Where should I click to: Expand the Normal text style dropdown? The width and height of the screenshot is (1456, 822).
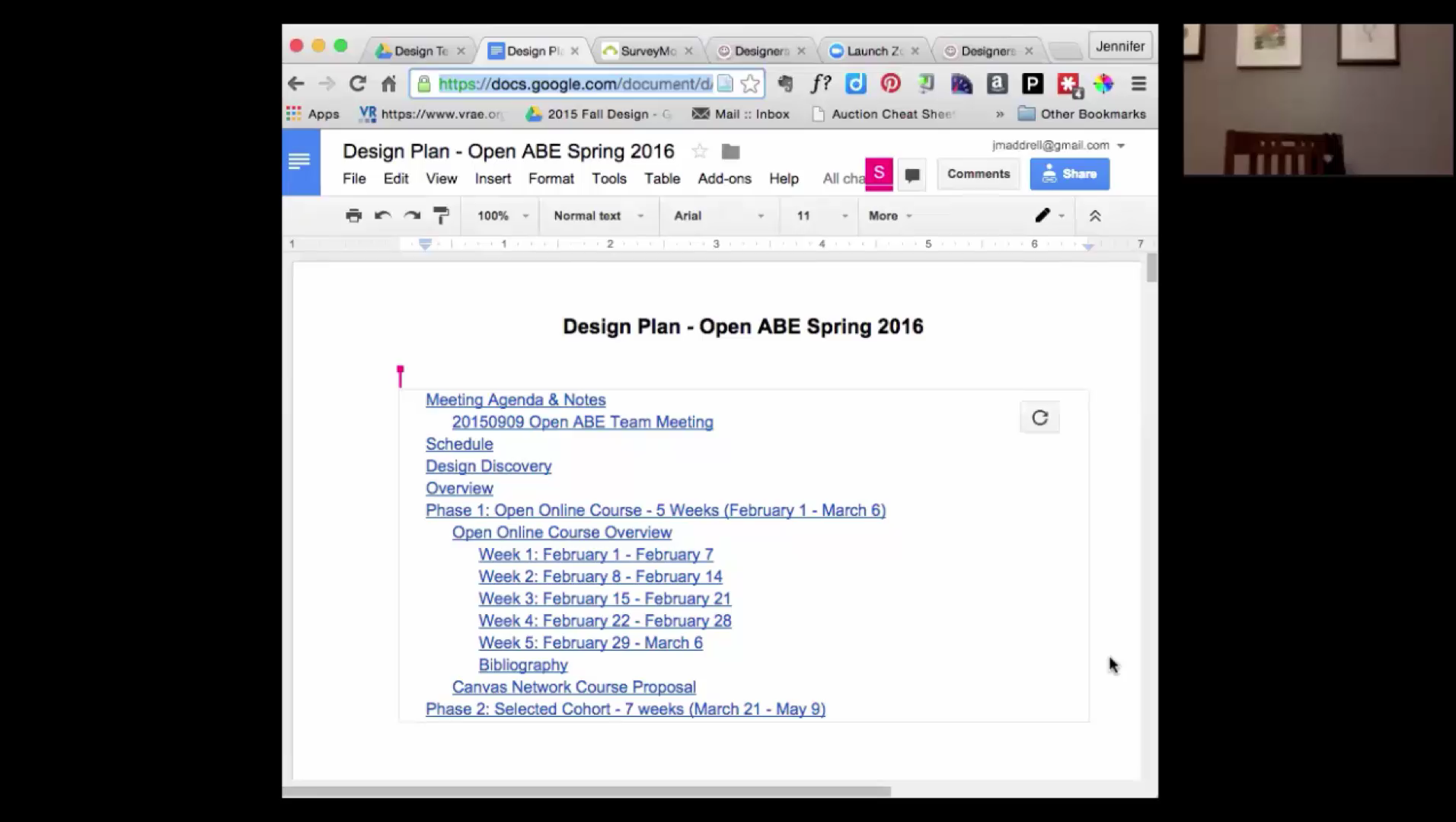(x=598, y=216)
